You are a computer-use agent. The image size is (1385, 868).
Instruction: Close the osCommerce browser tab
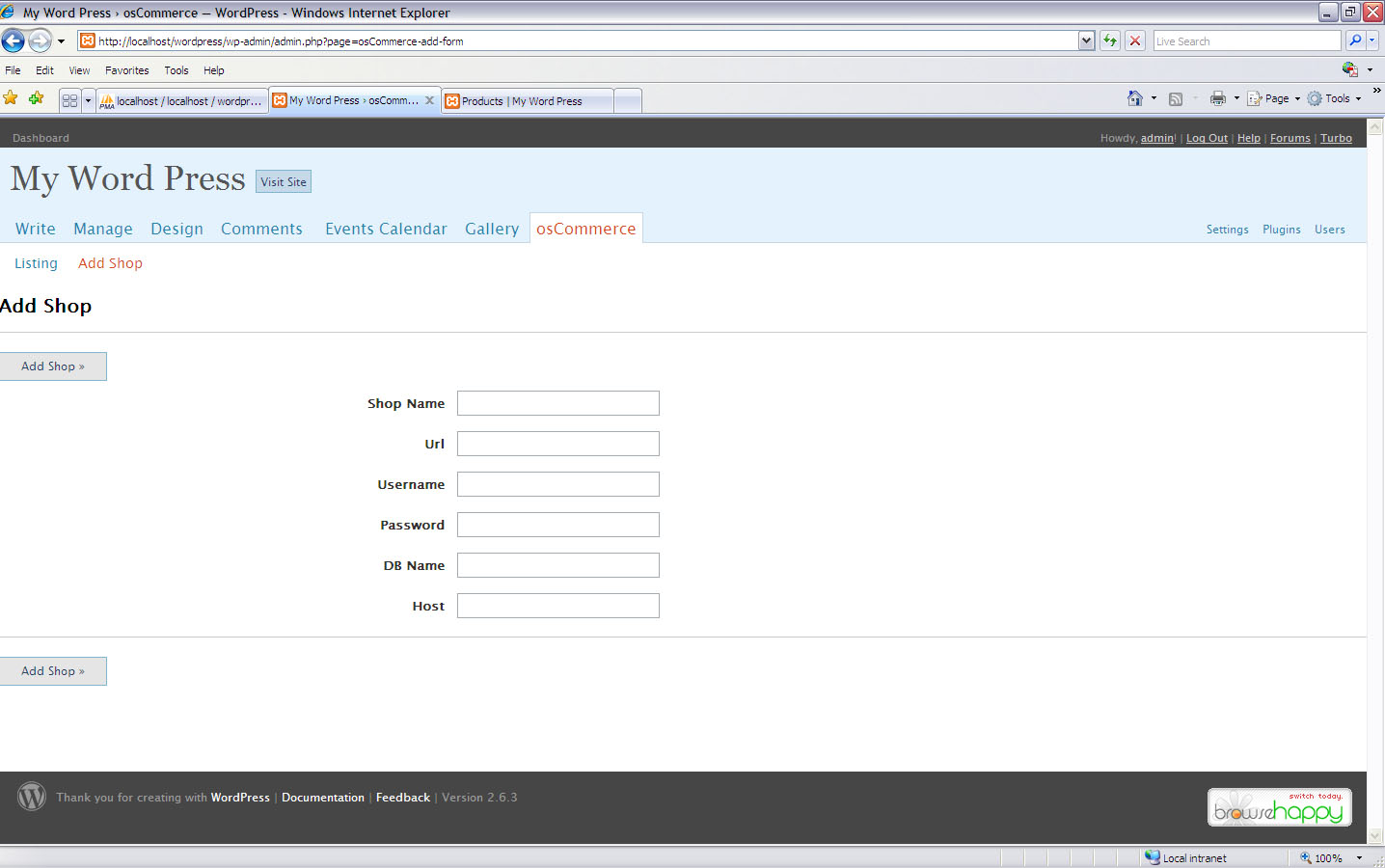pos(429,100)
